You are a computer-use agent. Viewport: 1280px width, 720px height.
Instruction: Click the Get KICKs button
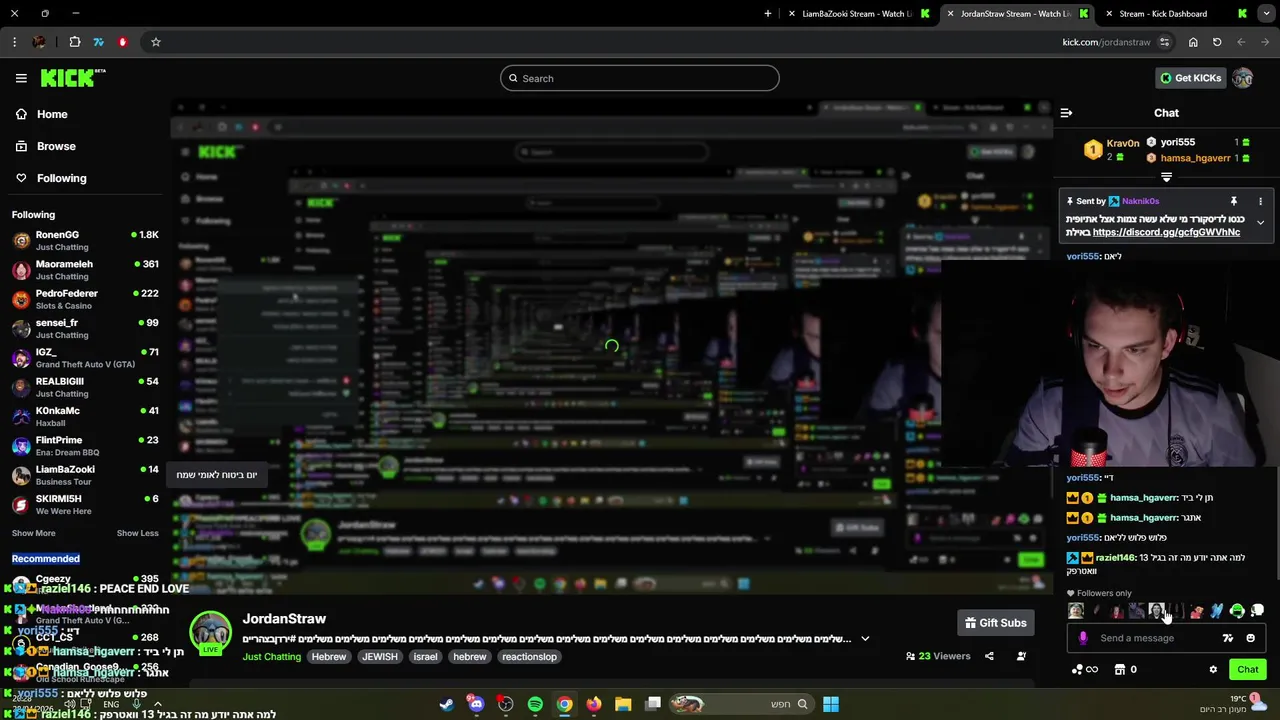[1190, 78]
